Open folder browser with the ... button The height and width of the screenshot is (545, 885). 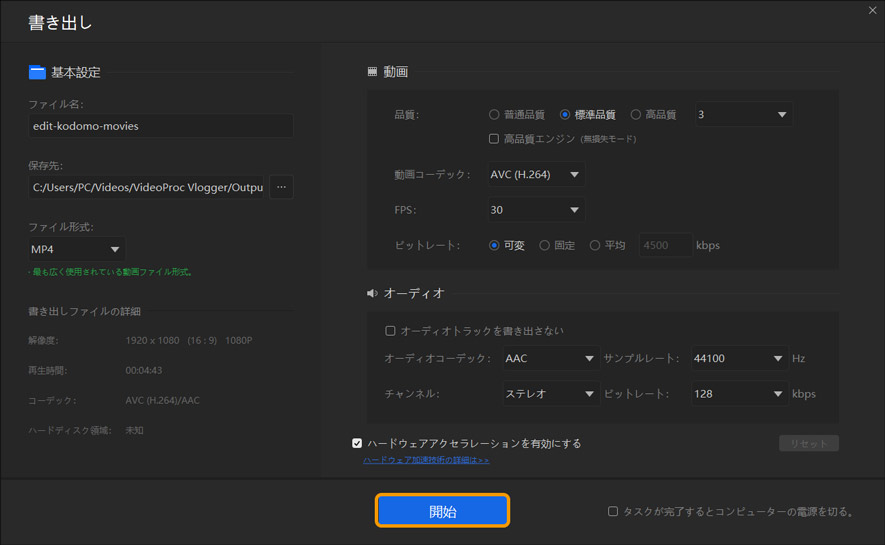(281, 187)
